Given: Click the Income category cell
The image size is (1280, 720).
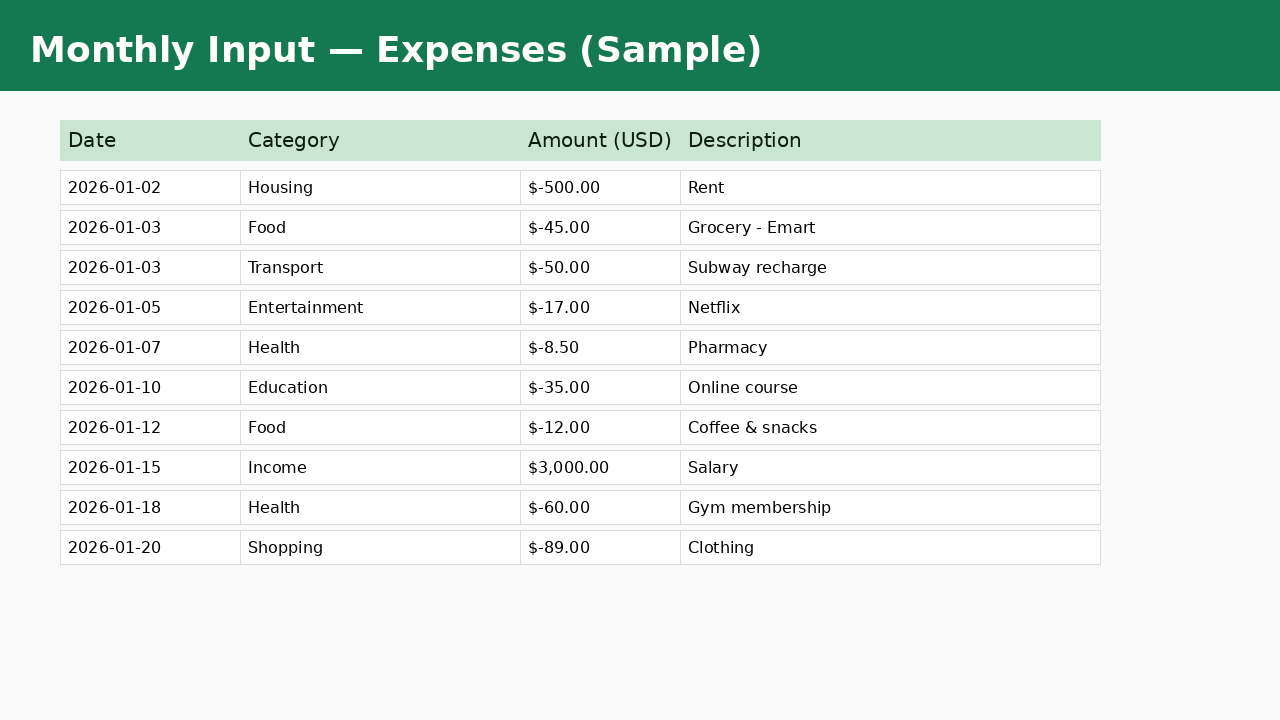Looking at the screenshot, I should (277, 468).
